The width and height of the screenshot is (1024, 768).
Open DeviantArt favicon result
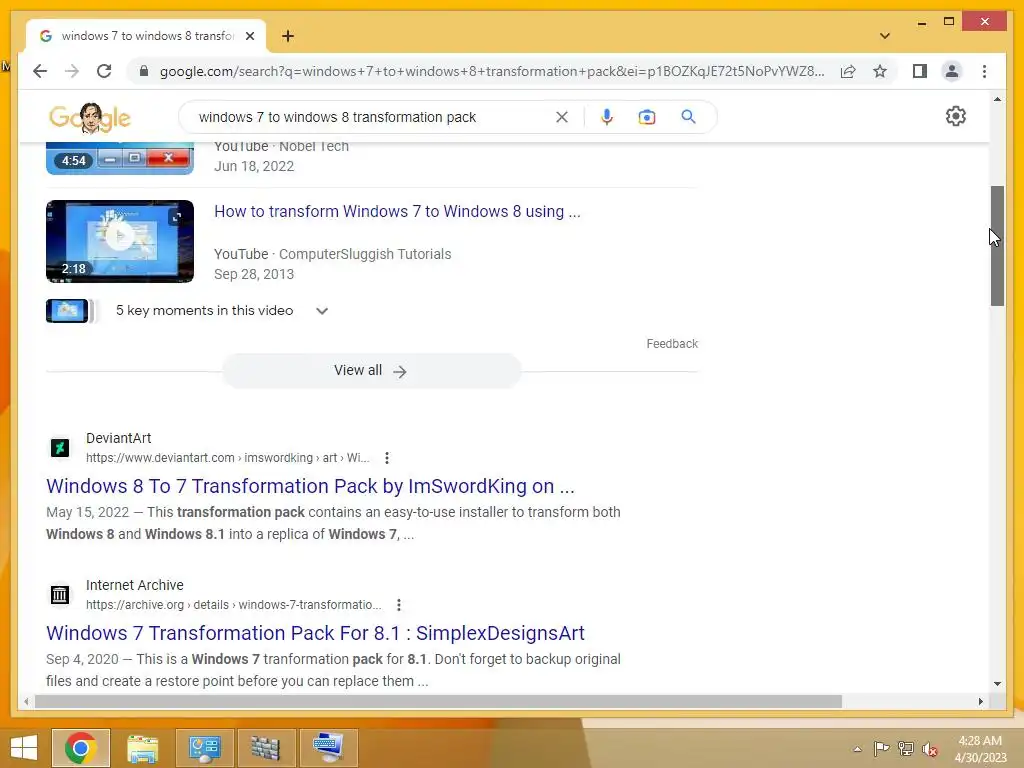(60, 448)
